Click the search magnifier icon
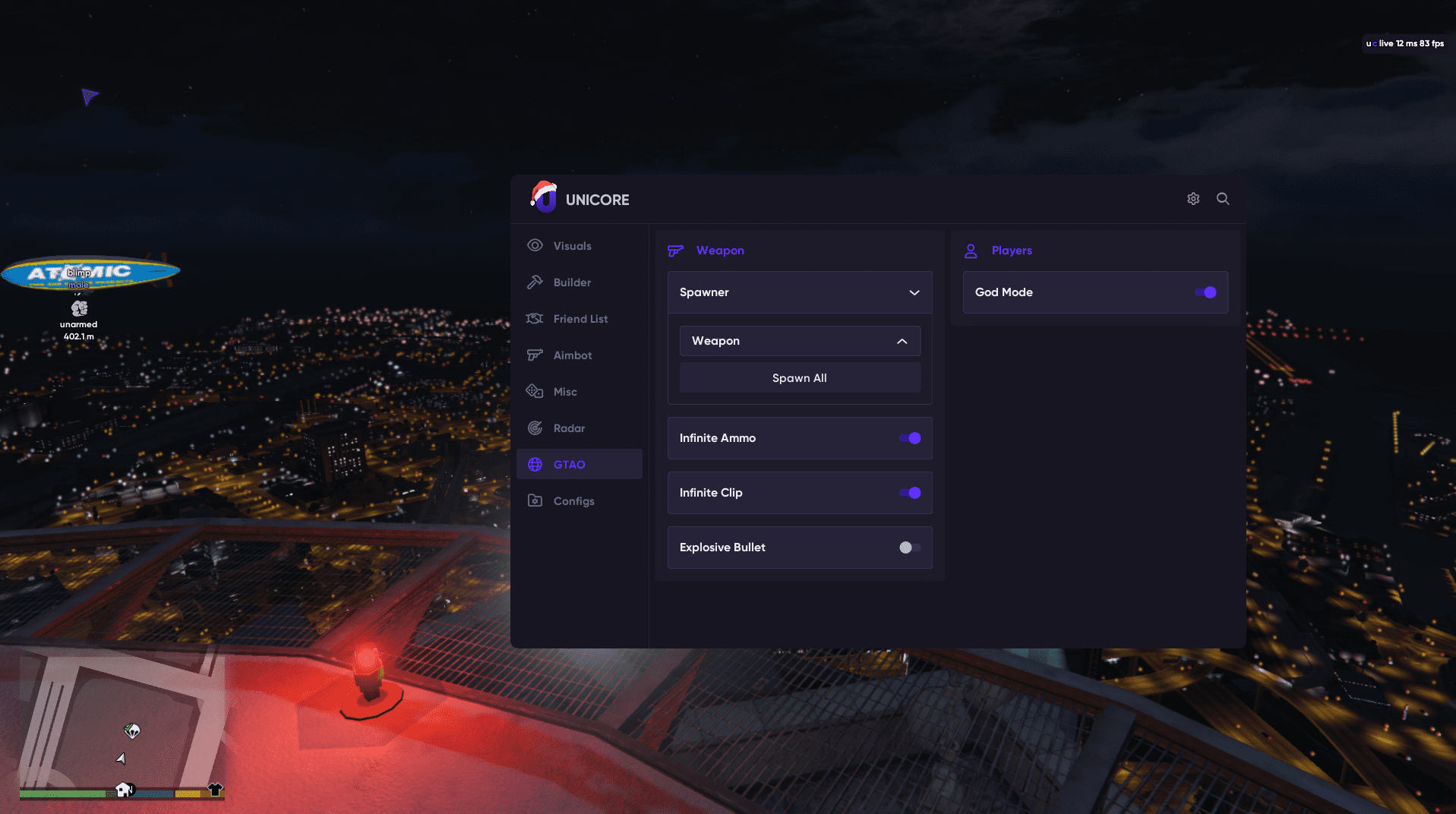Viewport: 1456px width, 814px height. point(1223,199)
